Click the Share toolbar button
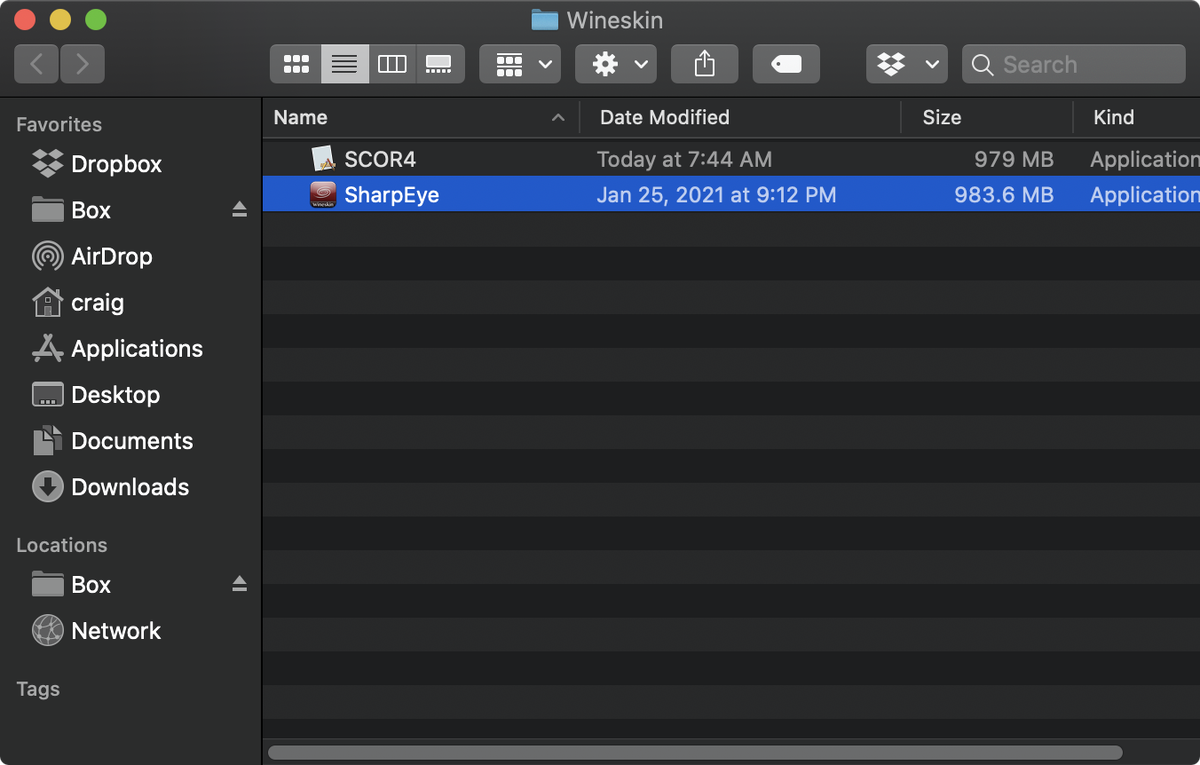The height and width of the screenshot is (765, 1200). point(704,65)
